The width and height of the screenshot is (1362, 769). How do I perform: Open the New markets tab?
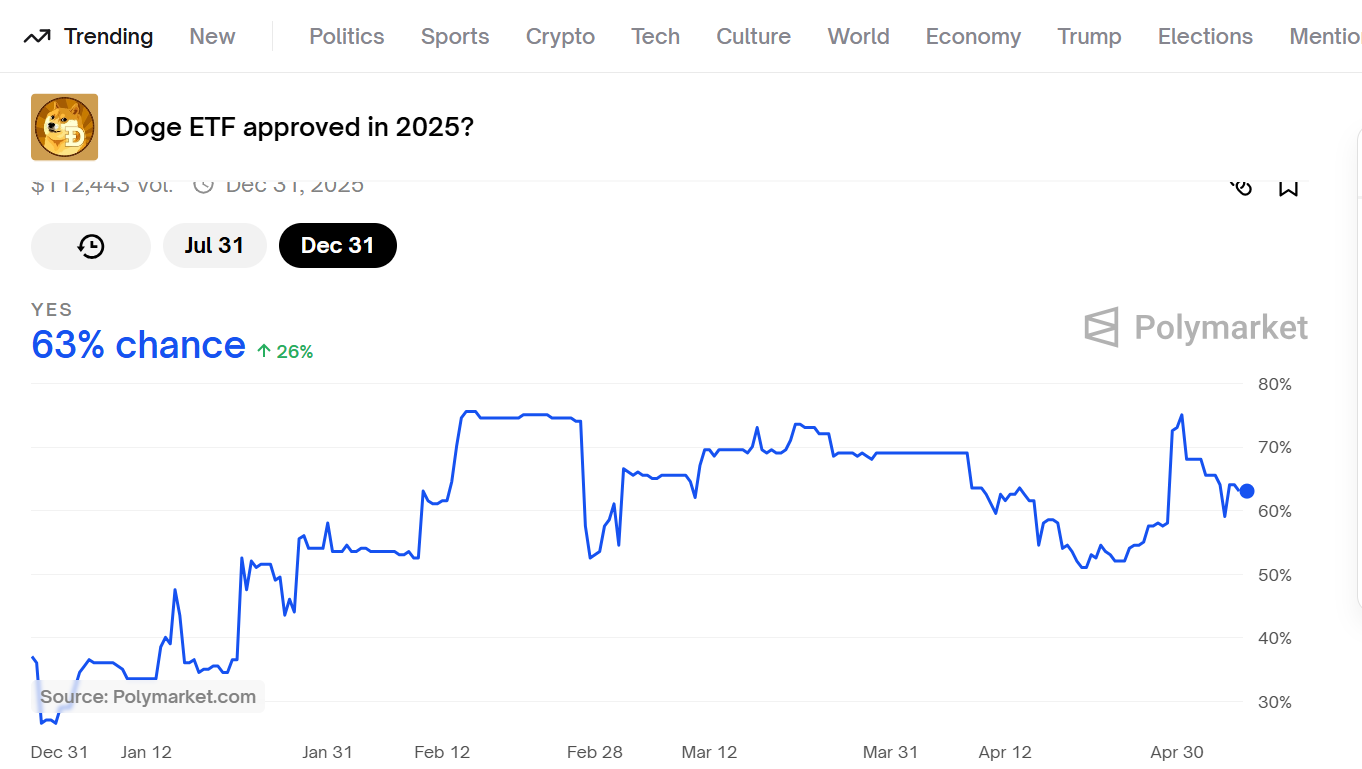tap(212, 37)
